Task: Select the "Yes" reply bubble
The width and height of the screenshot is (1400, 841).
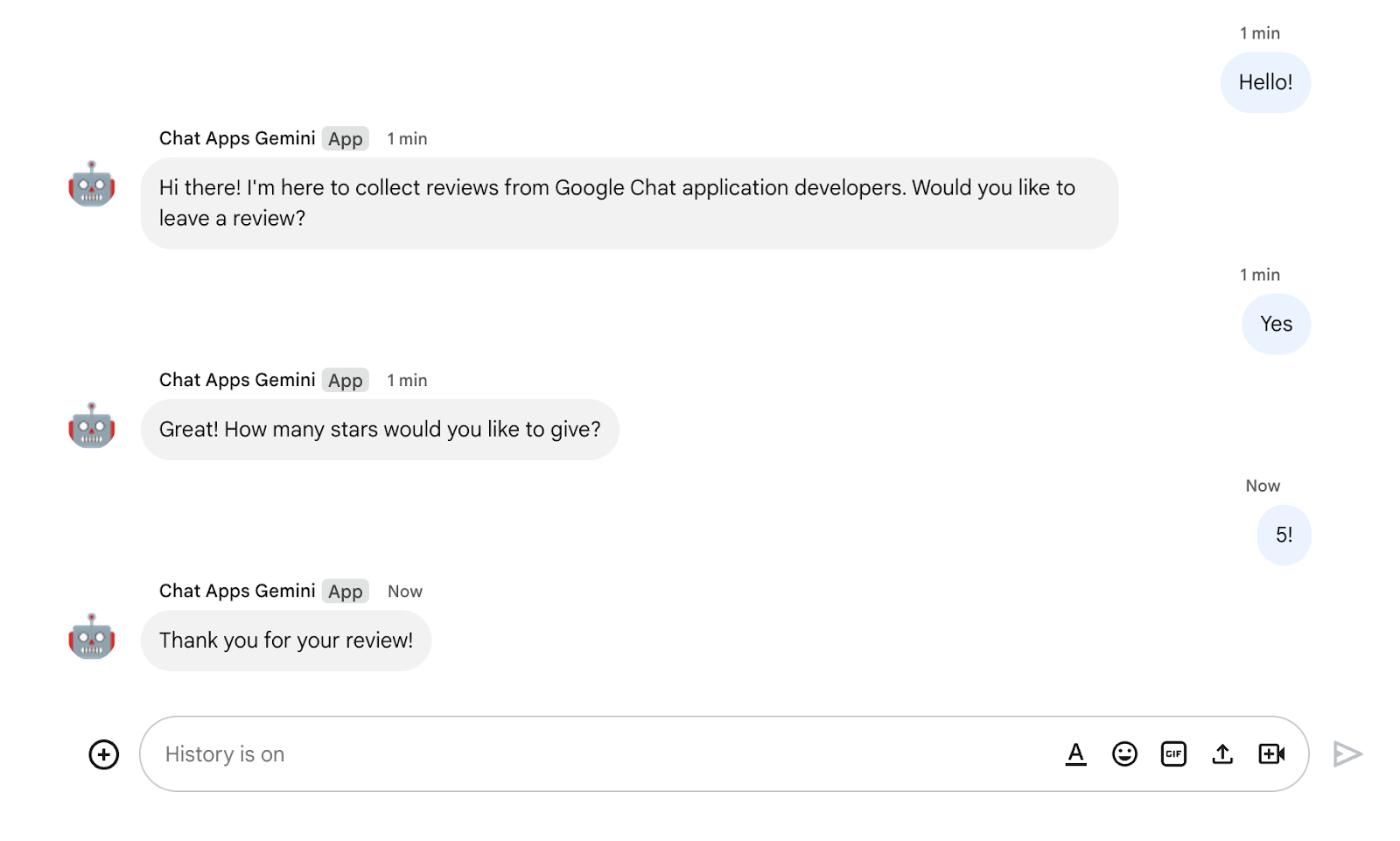Action: pyautogui.click(x=1276, y=324)
